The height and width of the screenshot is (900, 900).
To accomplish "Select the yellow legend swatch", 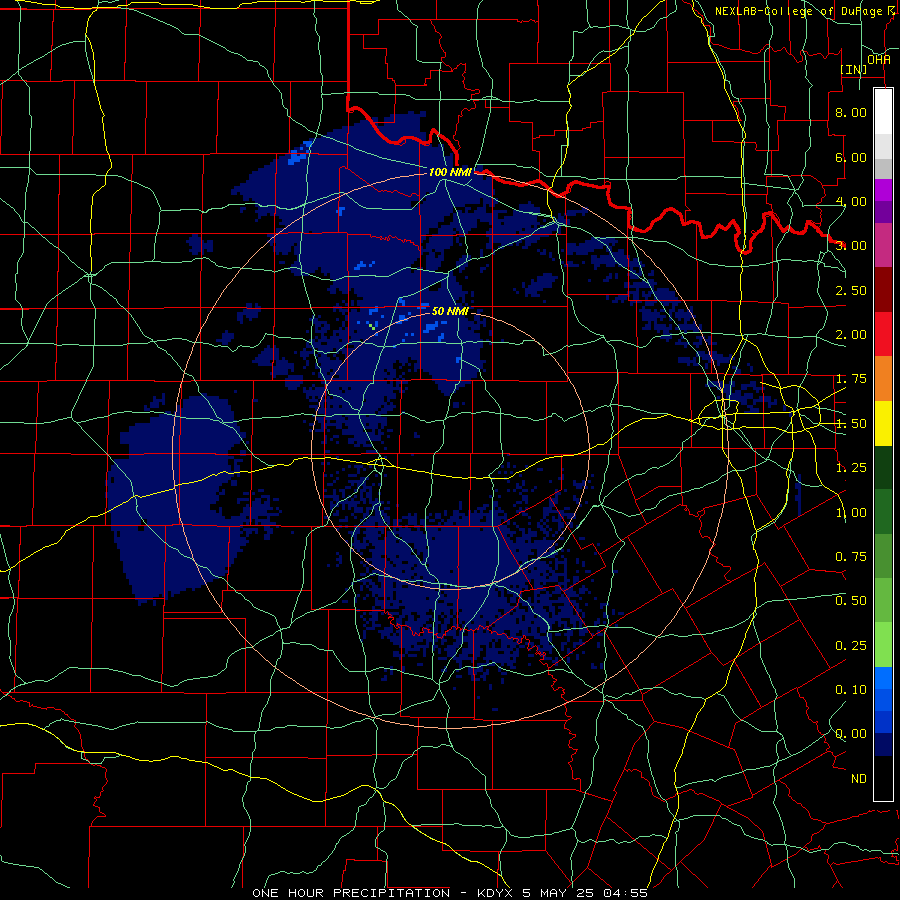I will (883, 423).
